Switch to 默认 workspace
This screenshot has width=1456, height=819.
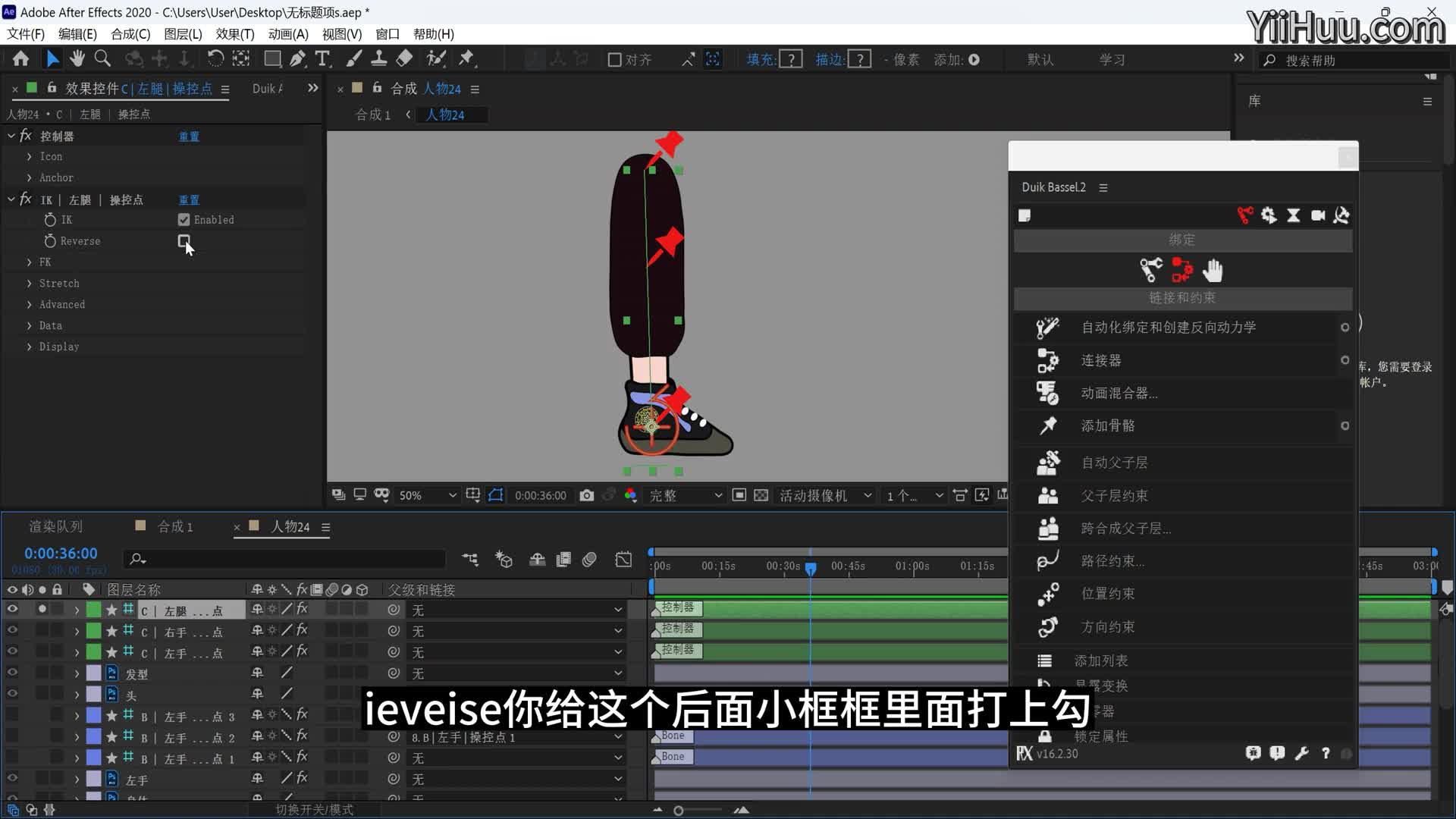pos(1040,60)
